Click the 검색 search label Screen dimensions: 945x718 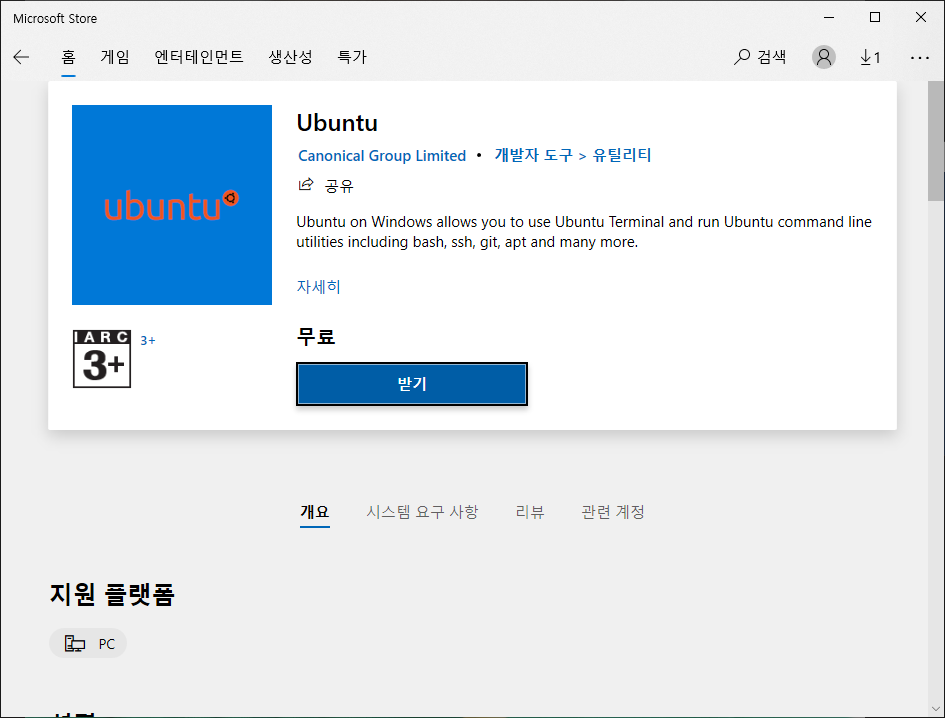[x=771, y=57]
